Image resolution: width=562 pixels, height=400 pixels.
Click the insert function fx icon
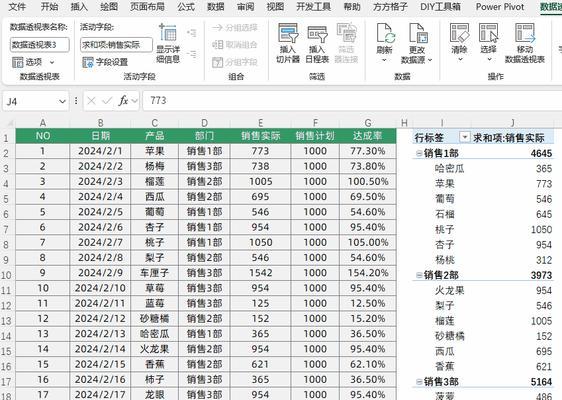pyautogui.click(x=123, y=101)
